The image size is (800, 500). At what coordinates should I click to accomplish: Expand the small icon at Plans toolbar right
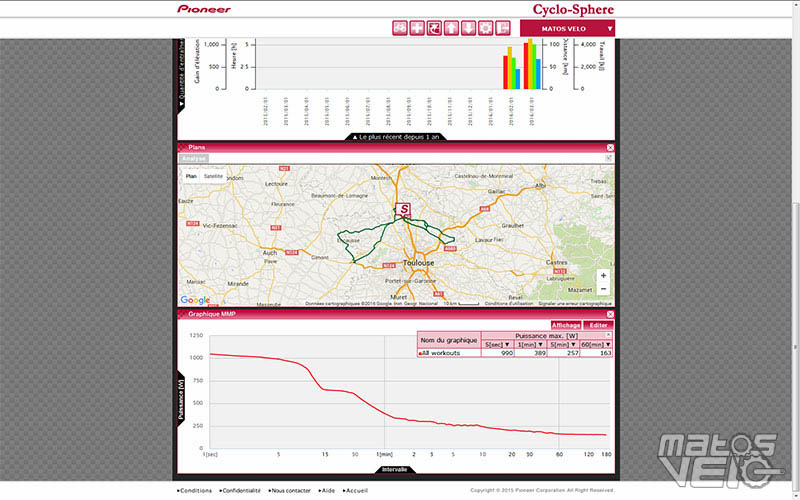608,158
